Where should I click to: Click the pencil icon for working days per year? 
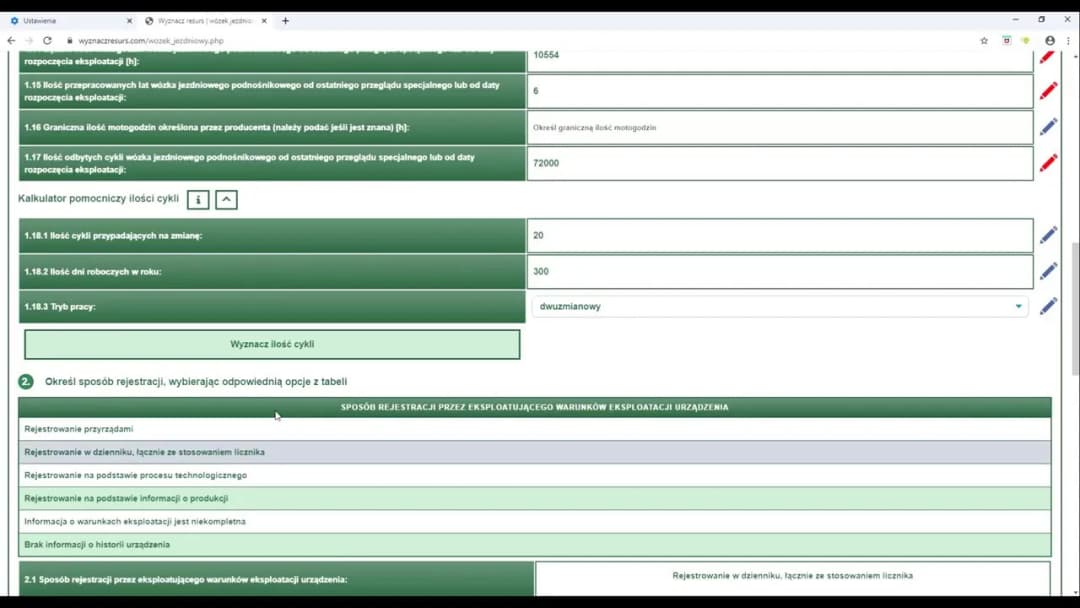[x=1048, y=271]
